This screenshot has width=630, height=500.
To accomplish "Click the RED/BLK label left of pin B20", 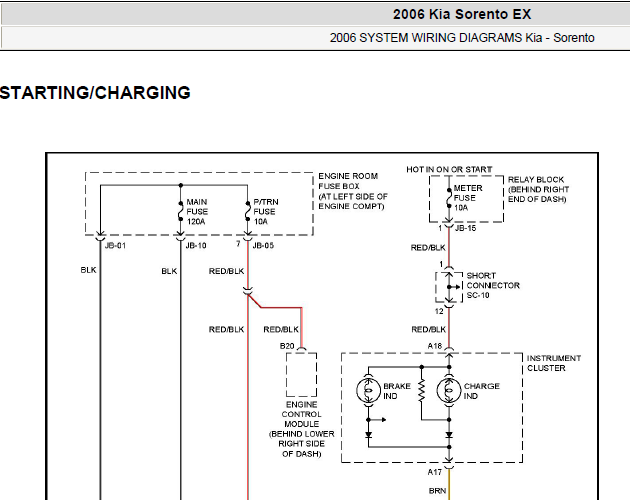I will click(281, 330).
